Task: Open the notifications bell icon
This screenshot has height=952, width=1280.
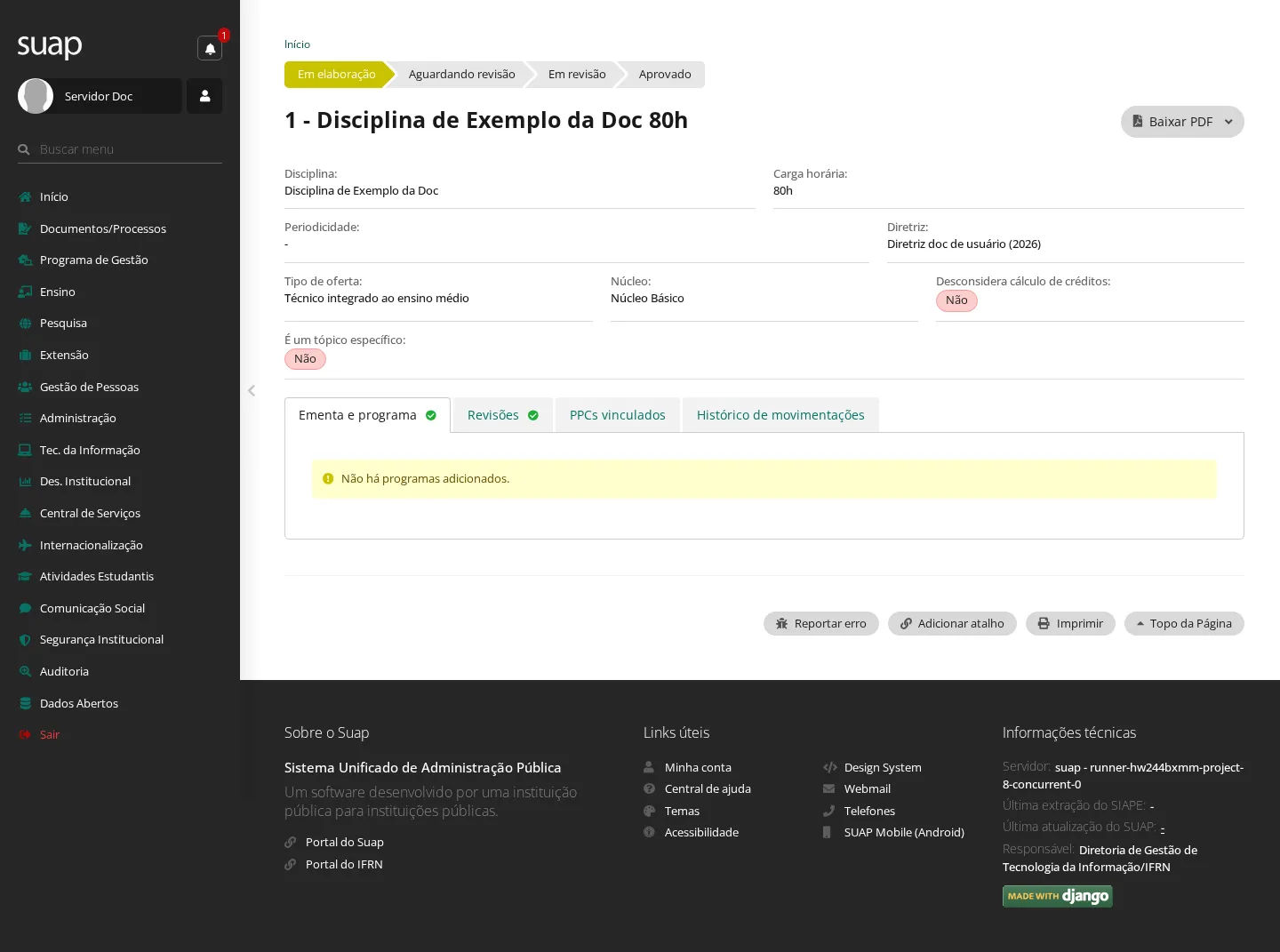Action: tap(210, 48)
